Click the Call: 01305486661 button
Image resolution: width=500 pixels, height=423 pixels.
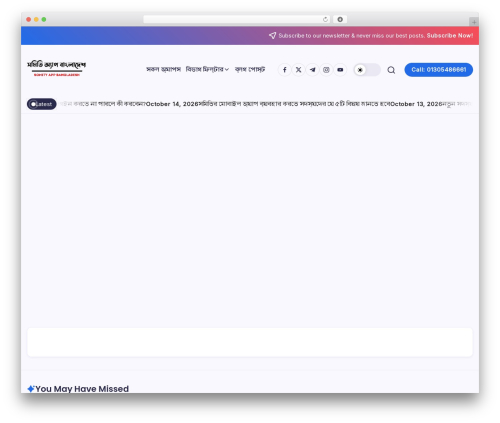(x=438, y=70)
